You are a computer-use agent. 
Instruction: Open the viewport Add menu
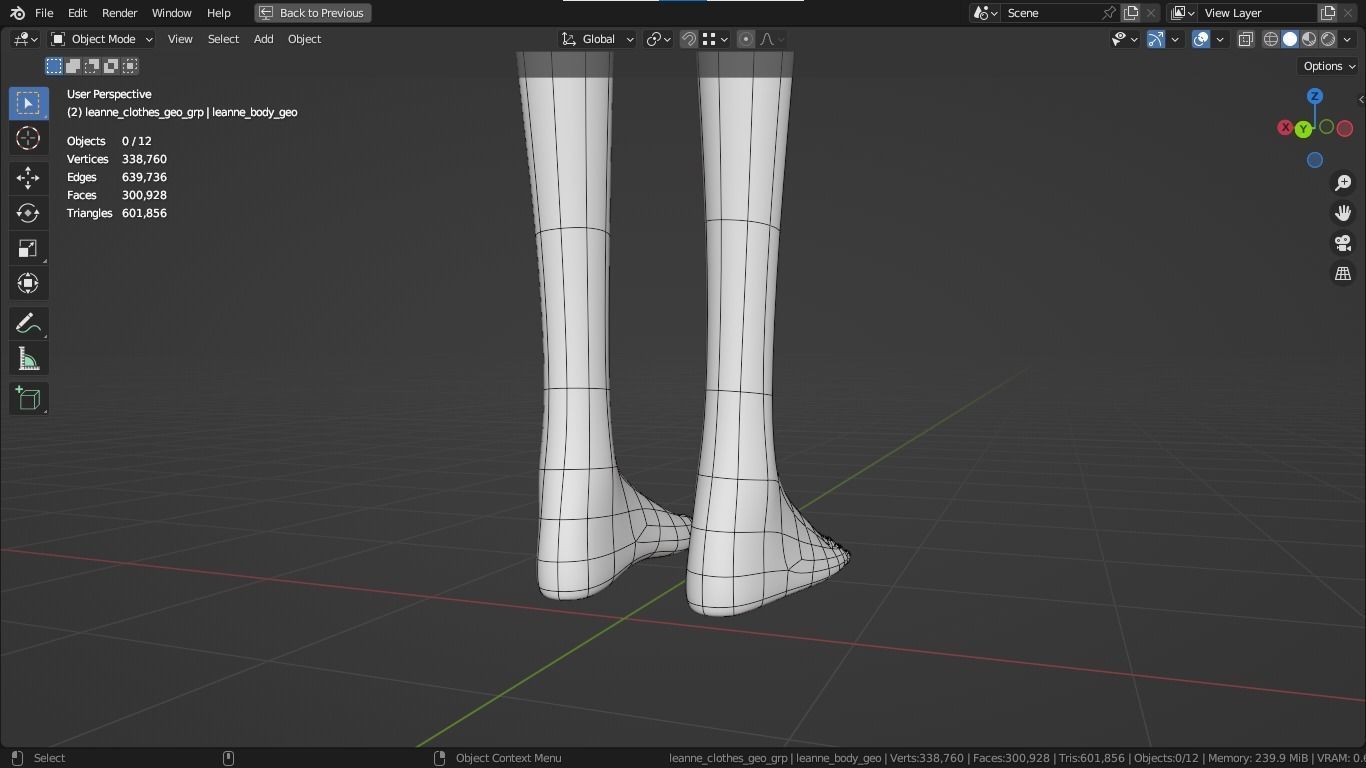coord(263,39)
